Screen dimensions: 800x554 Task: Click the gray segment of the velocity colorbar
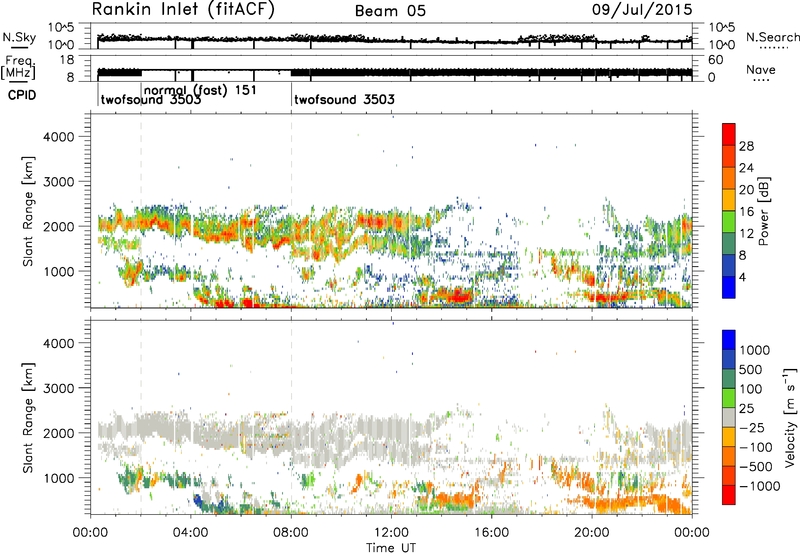[x=729, y=417]
